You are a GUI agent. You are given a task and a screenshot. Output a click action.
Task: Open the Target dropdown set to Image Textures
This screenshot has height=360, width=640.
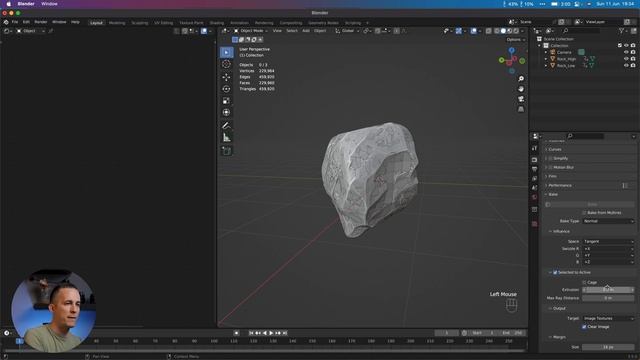[x=608, y=318]
